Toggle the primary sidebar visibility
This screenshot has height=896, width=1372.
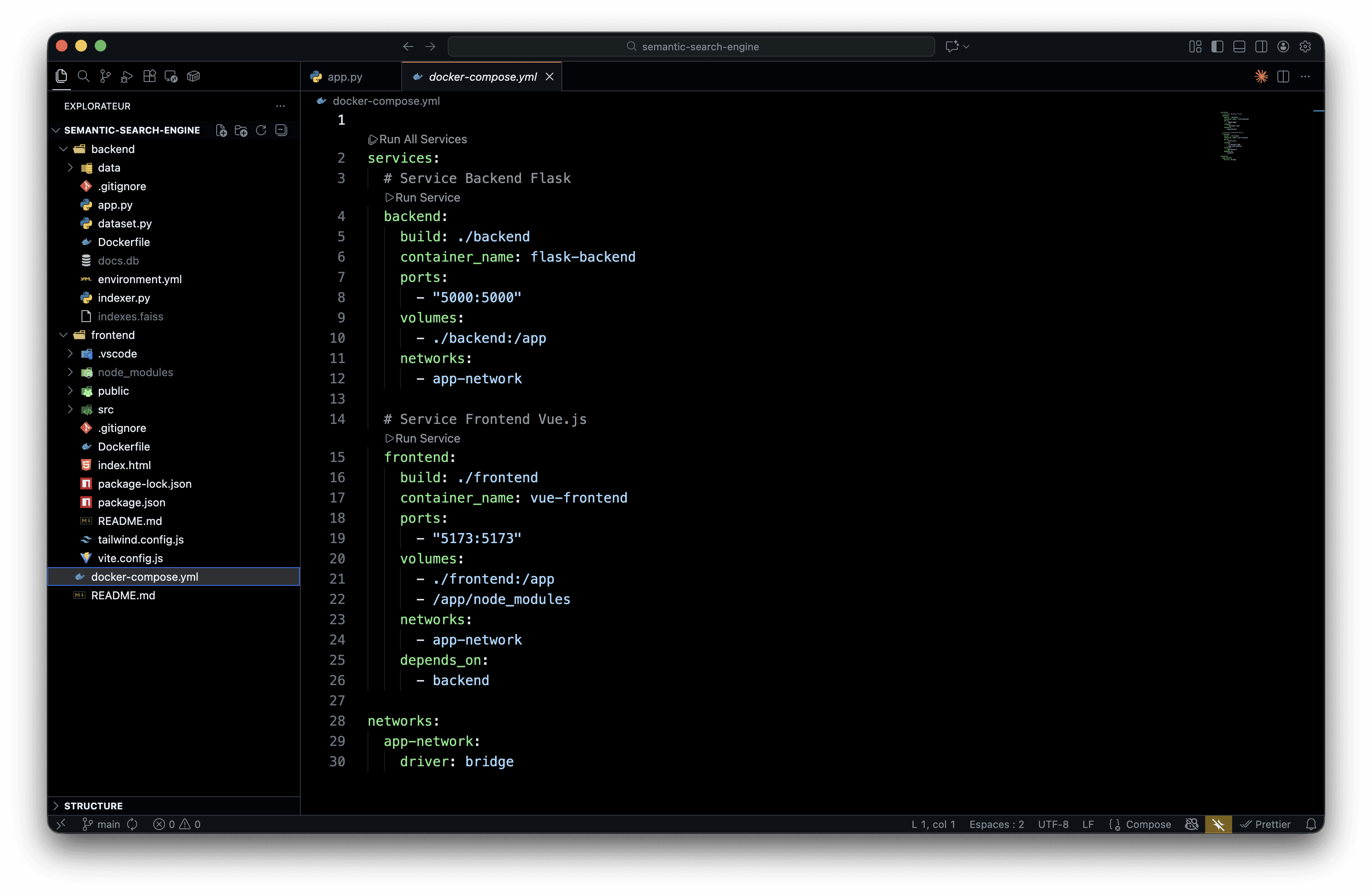(1217, 47)
